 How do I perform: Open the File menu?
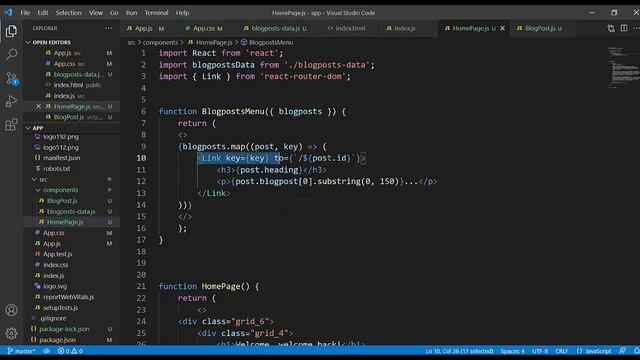25,13
